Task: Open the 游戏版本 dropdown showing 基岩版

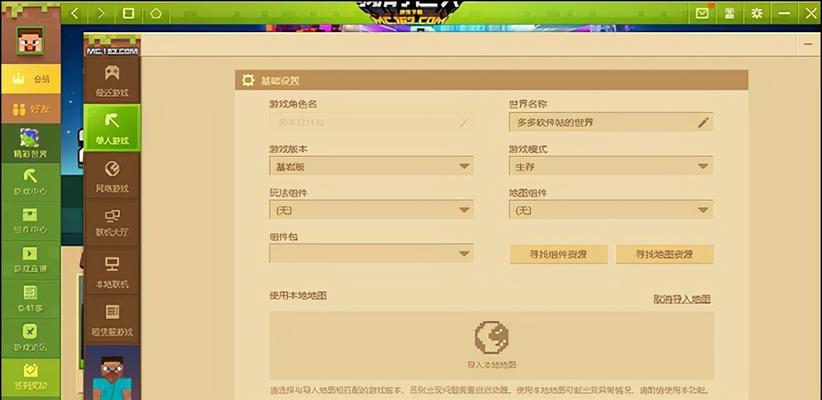Action: point(371,166)
